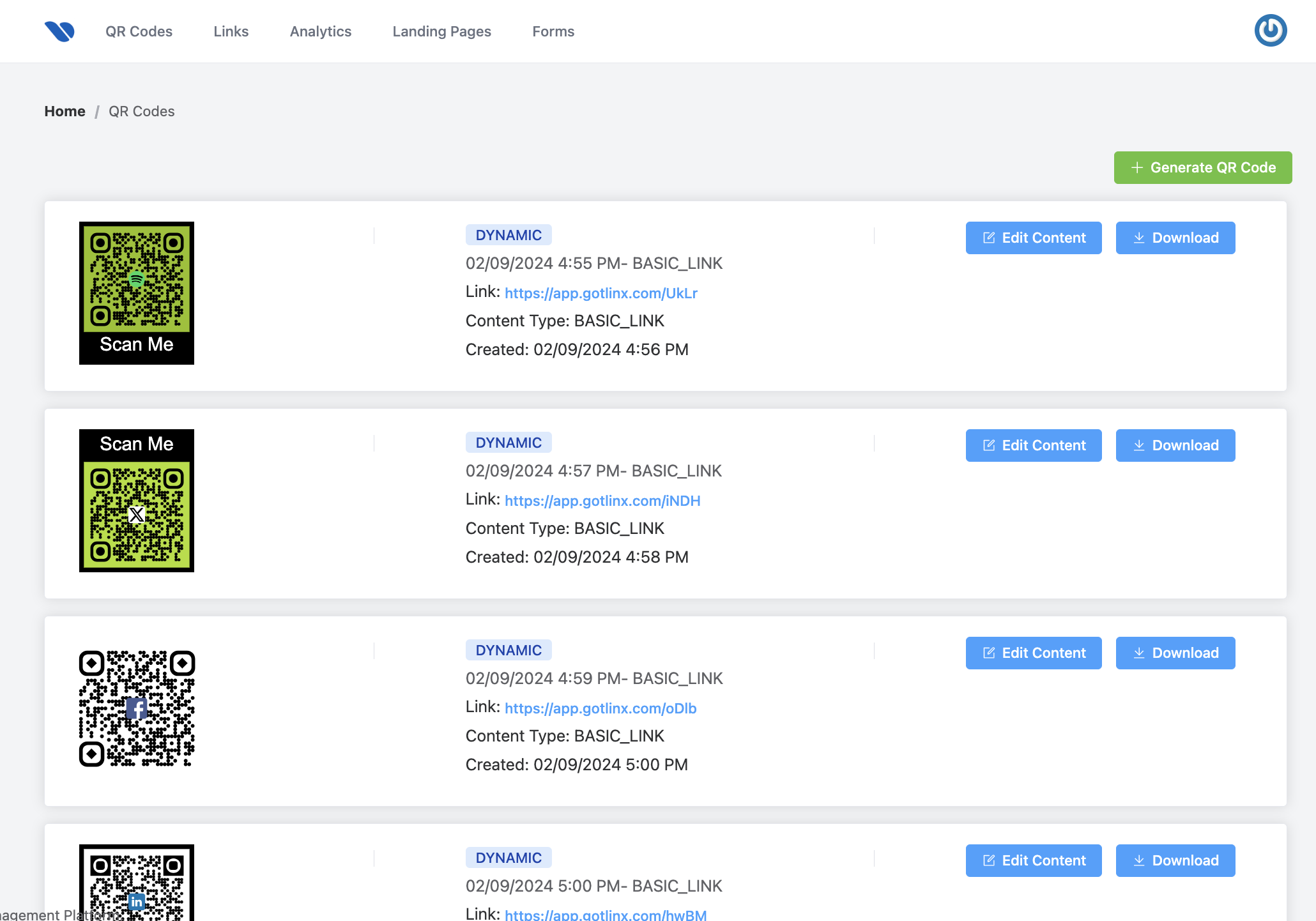Open the QR Codes nav menu
Viewport: 1316px width, 921px height.
[x=139, y=31]
